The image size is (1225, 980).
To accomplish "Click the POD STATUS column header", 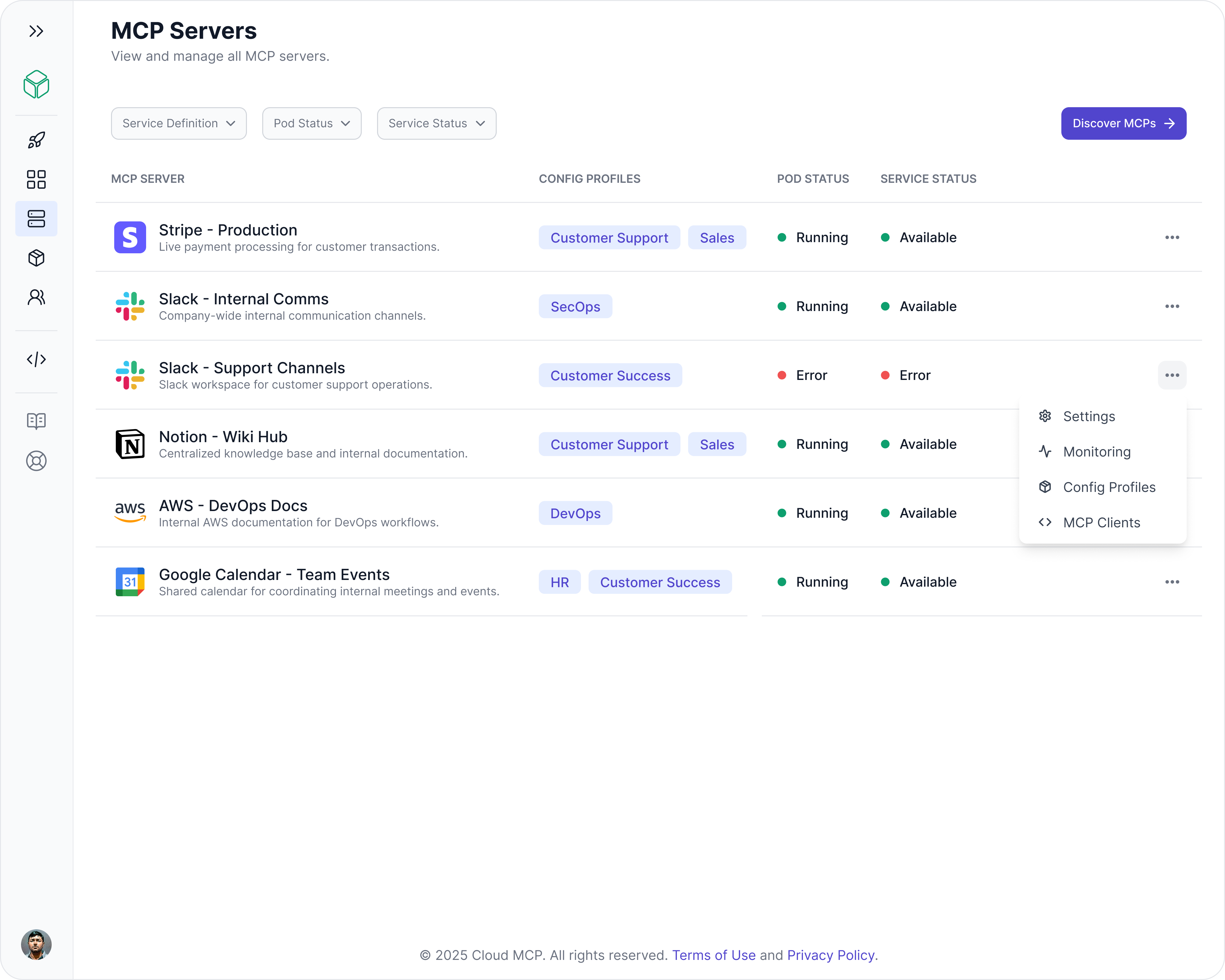I will 813,178.
